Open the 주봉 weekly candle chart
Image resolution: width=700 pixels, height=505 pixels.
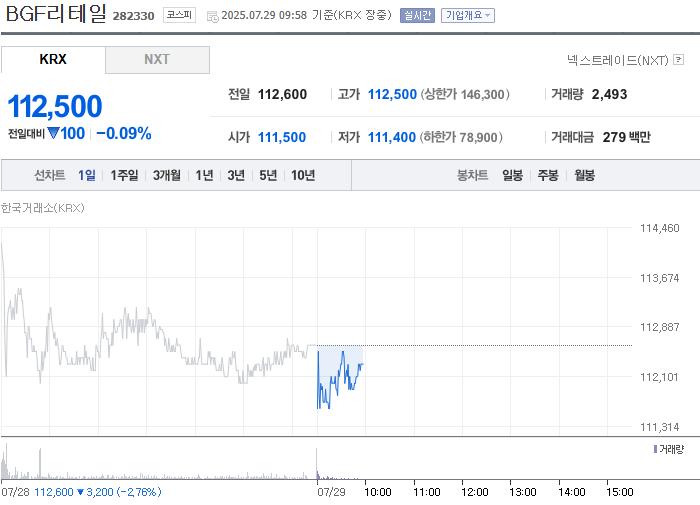coord(548,175)
